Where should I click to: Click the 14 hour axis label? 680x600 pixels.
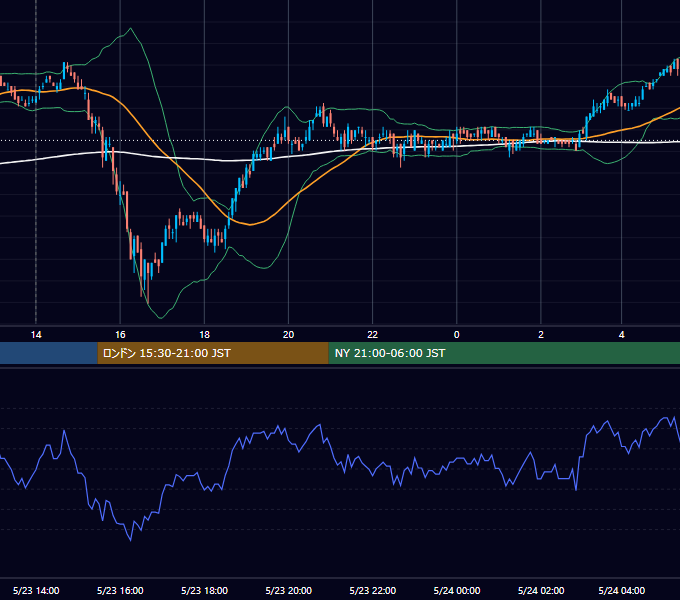pyautogui.click(x=36, y=335)
